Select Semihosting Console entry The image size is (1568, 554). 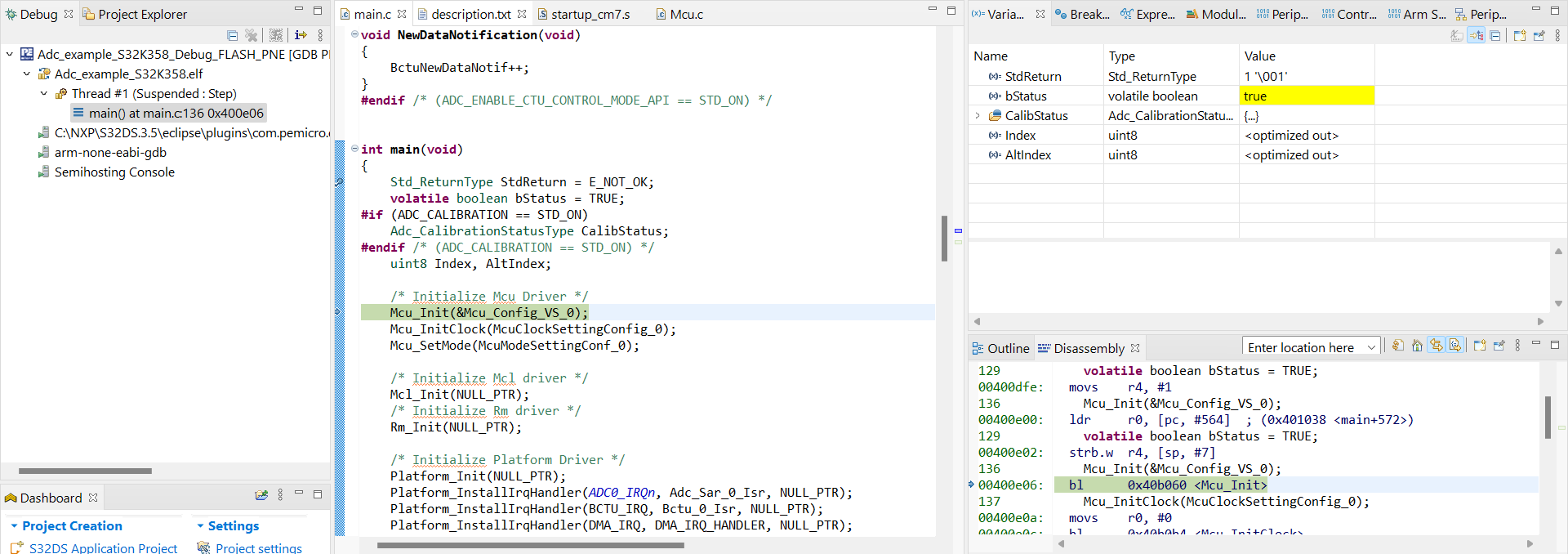pos(106,172)
